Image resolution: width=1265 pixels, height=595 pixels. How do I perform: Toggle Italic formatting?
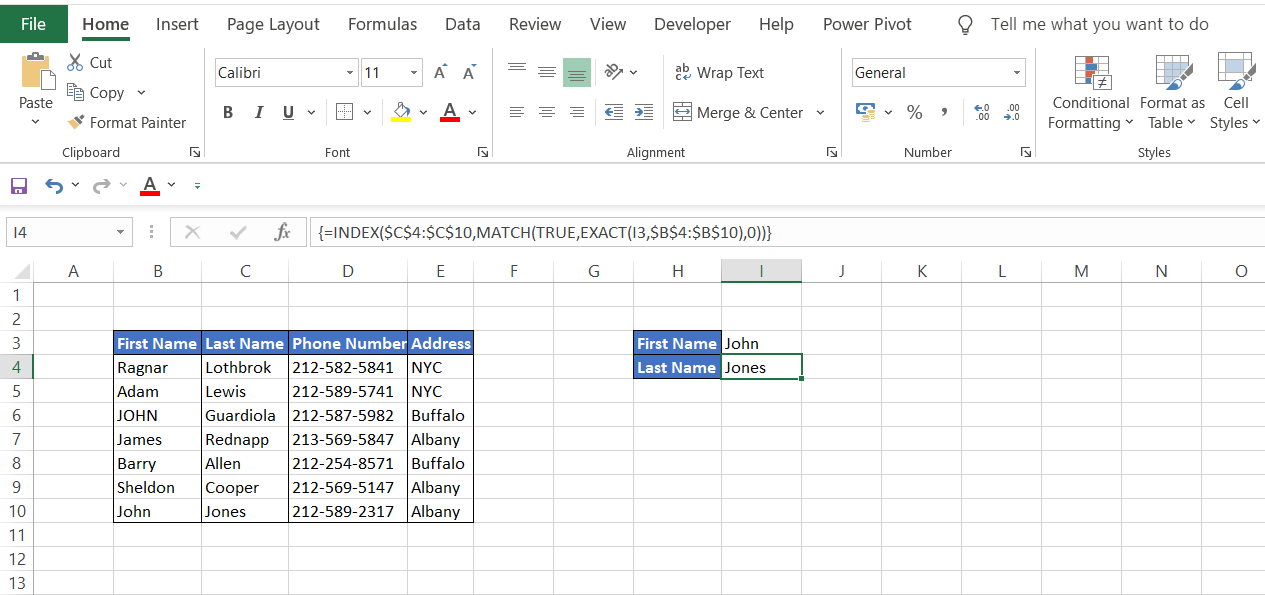pos(259,113)
